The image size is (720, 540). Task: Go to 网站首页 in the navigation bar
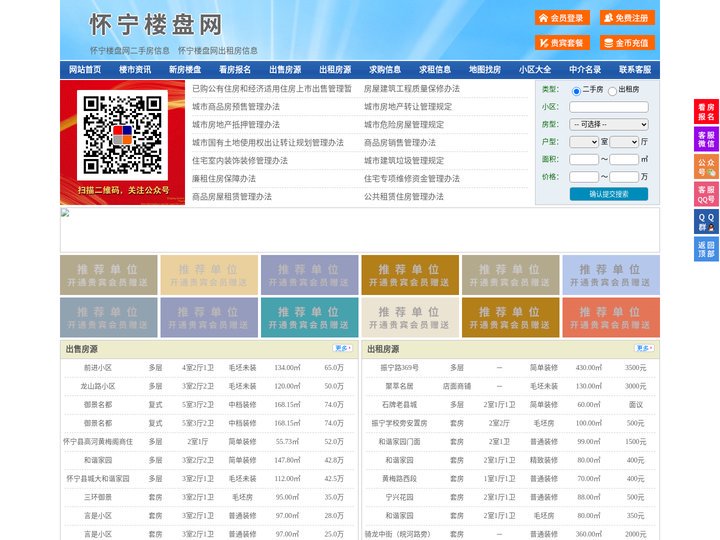[x=85, y=69]
